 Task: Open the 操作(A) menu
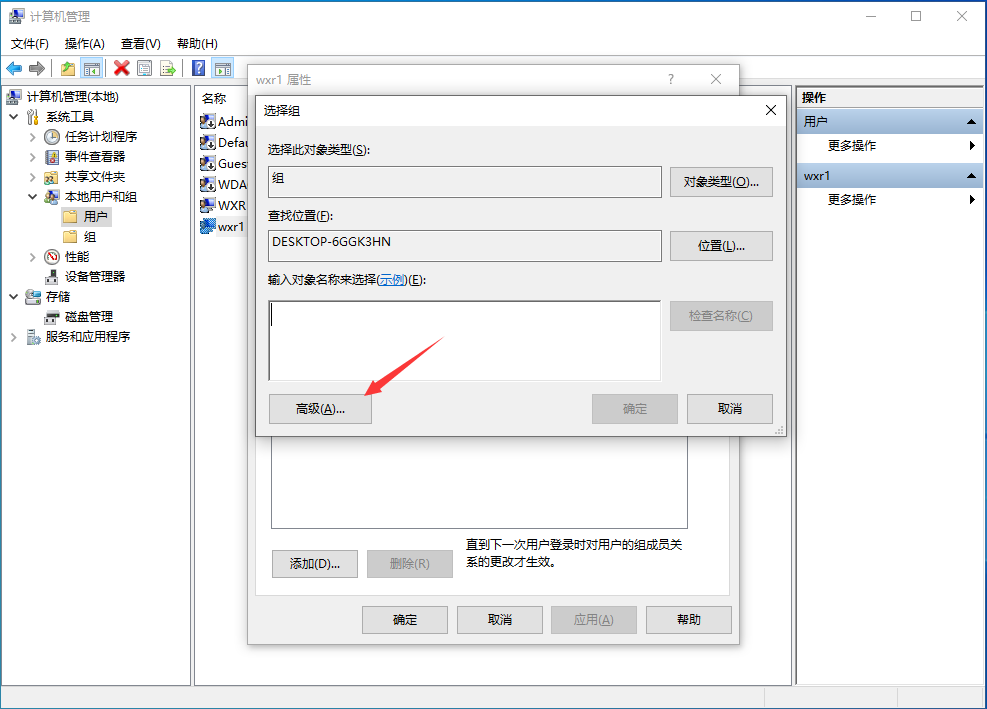tap(84, 43)
